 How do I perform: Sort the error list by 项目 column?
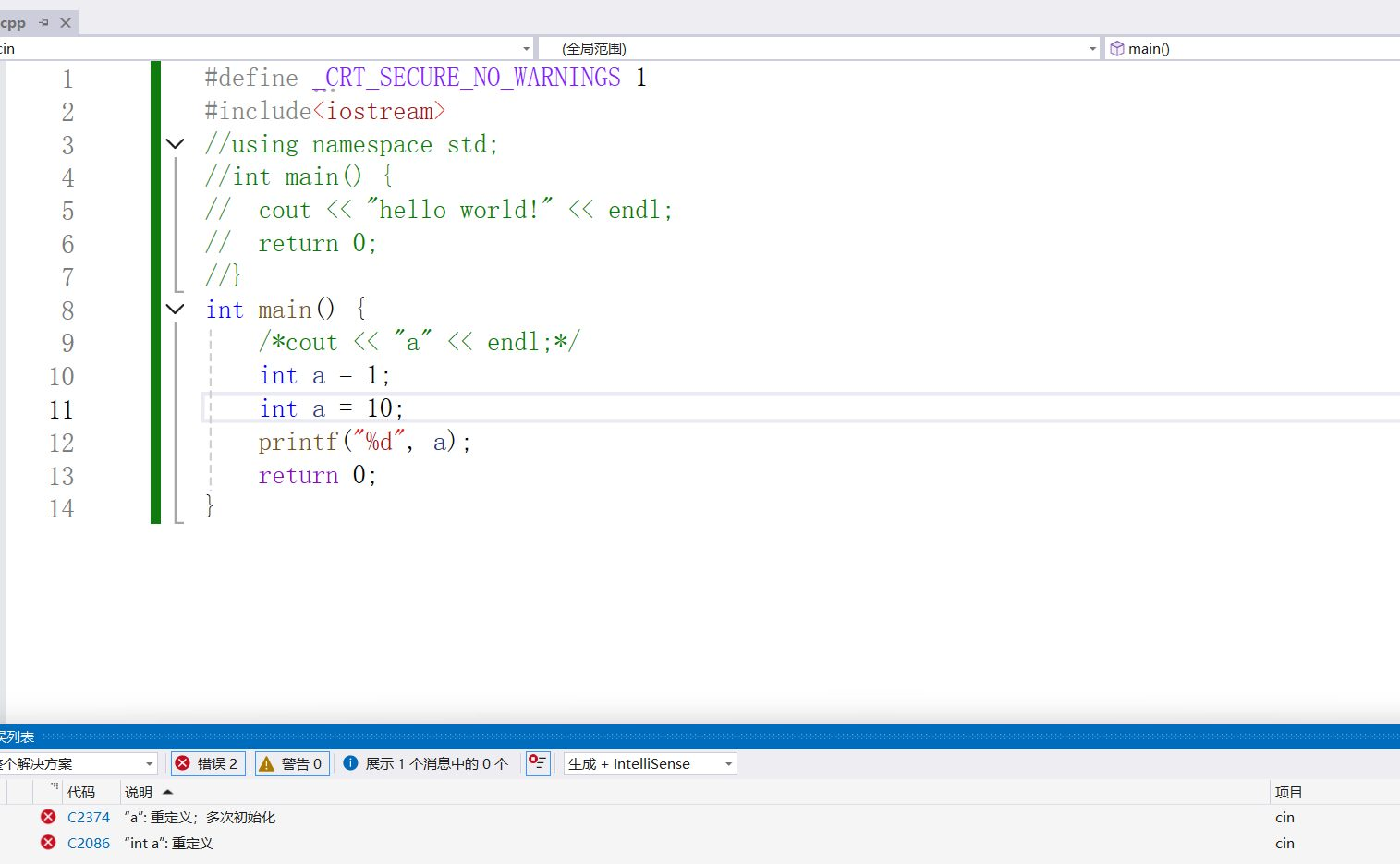click(x=1288, y=792)
